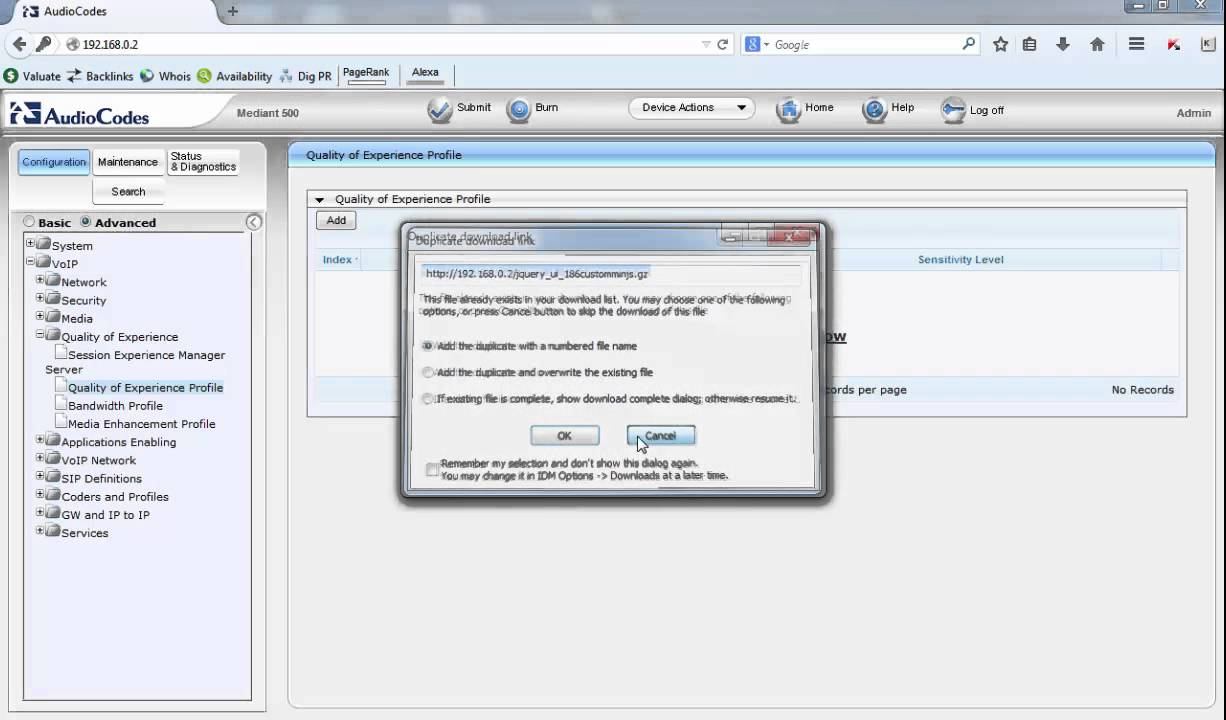This screenshot has width=1226, height=720.
Task: Click the Whois toolbar item
Action: pos(165,76)
